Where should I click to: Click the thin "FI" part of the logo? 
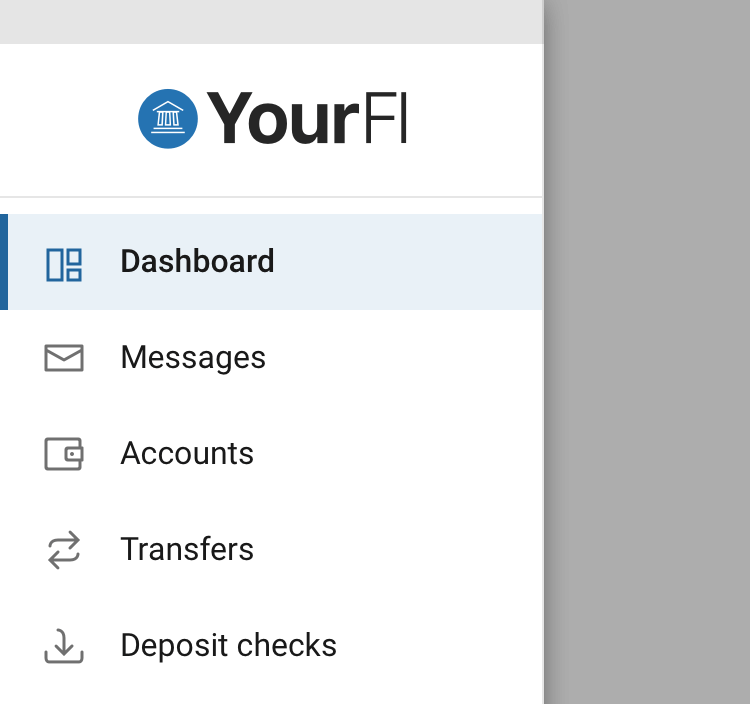point(385,118)
